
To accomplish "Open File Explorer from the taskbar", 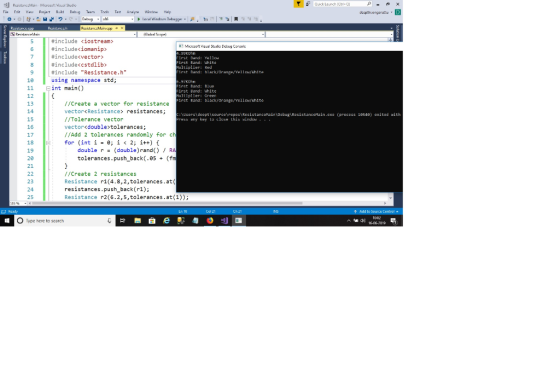I will tap(138, 221).
